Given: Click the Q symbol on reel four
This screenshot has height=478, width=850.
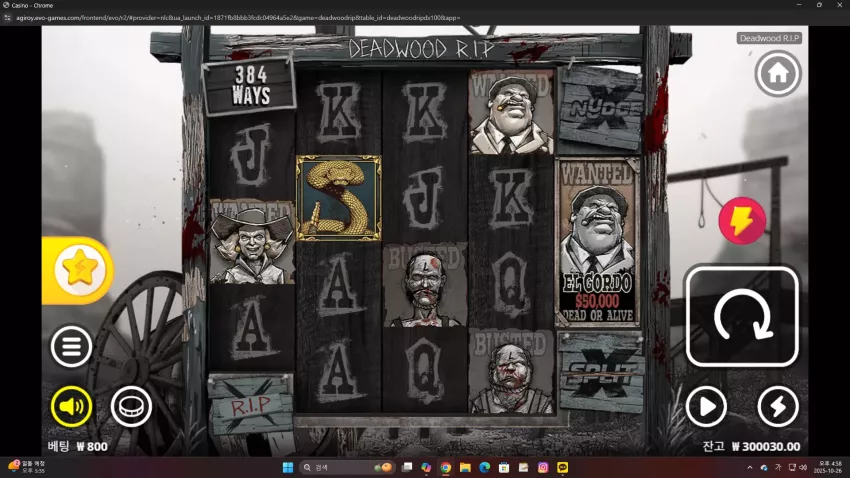Looking at the screenshot, I should [x=511, y=285].
